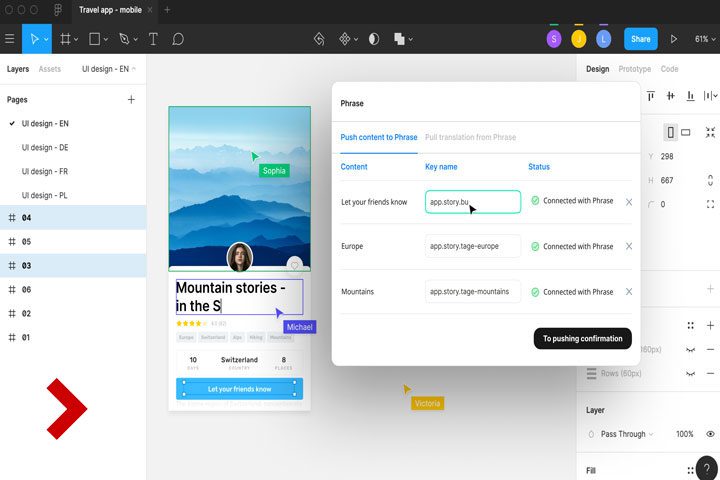Select Pull translation from Phrase tab
The width and height of the screenshot is (720, 480).
(470, 137)
